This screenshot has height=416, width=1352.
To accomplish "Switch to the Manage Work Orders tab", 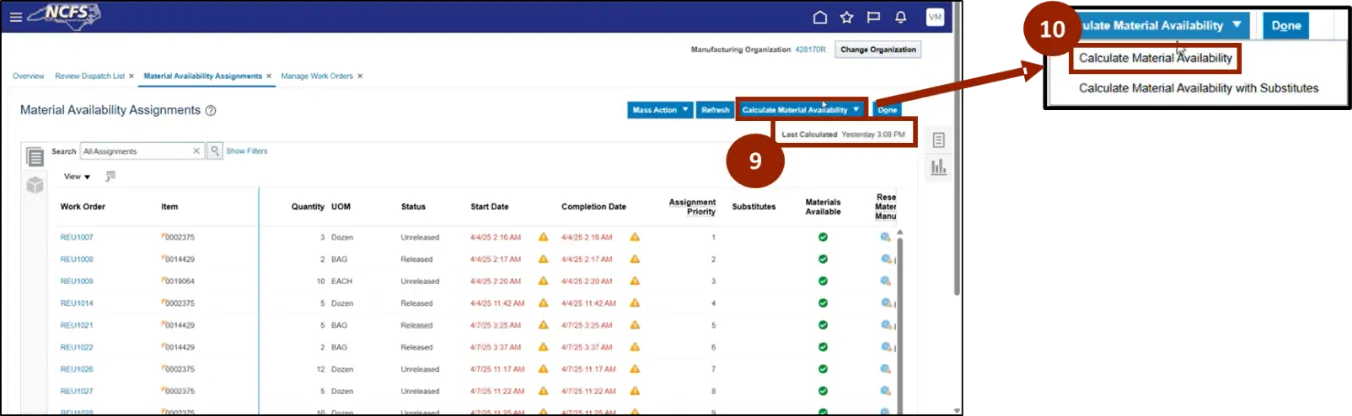I will [x=316, y=76].
